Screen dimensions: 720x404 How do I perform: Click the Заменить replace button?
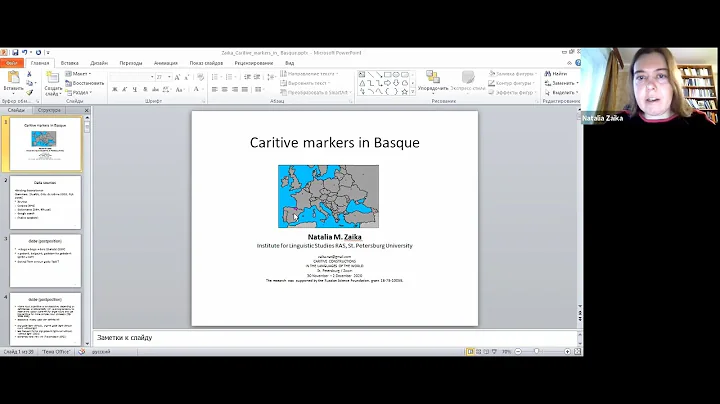[x=561, y=83]
